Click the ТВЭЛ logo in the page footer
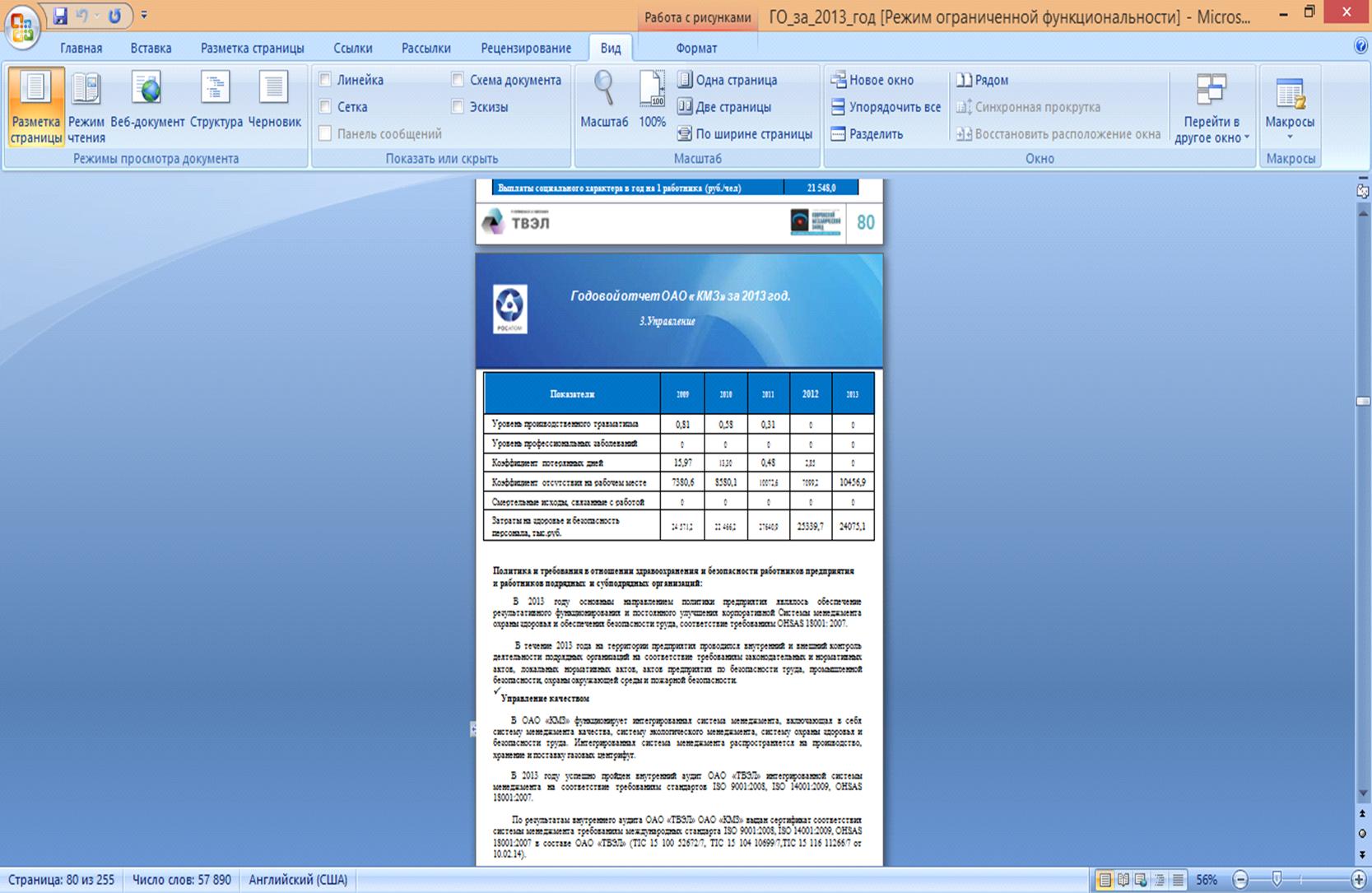The width and height of the screenshot is (1372, 893). pos(516,222)
